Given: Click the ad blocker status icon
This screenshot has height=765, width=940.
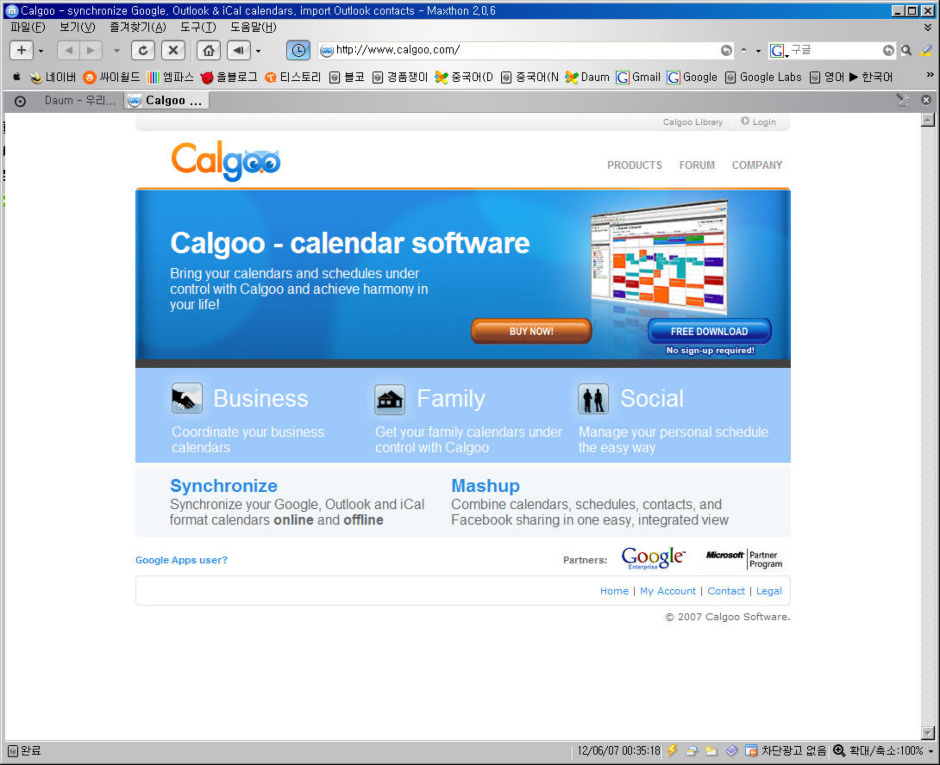Looking at the screenshot, I should coord(751,751).
